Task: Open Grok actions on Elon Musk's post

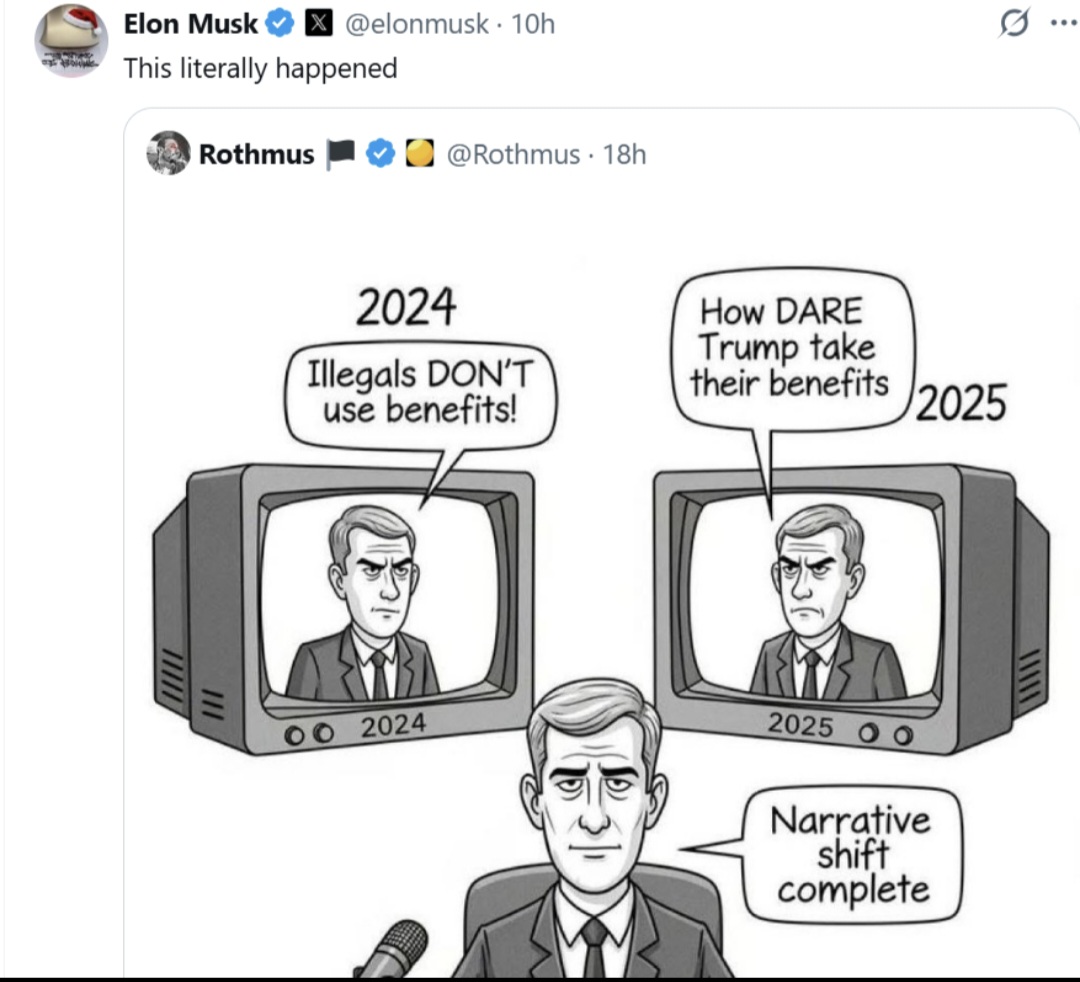Action: pyautogui.click(x=1012, y=24)
